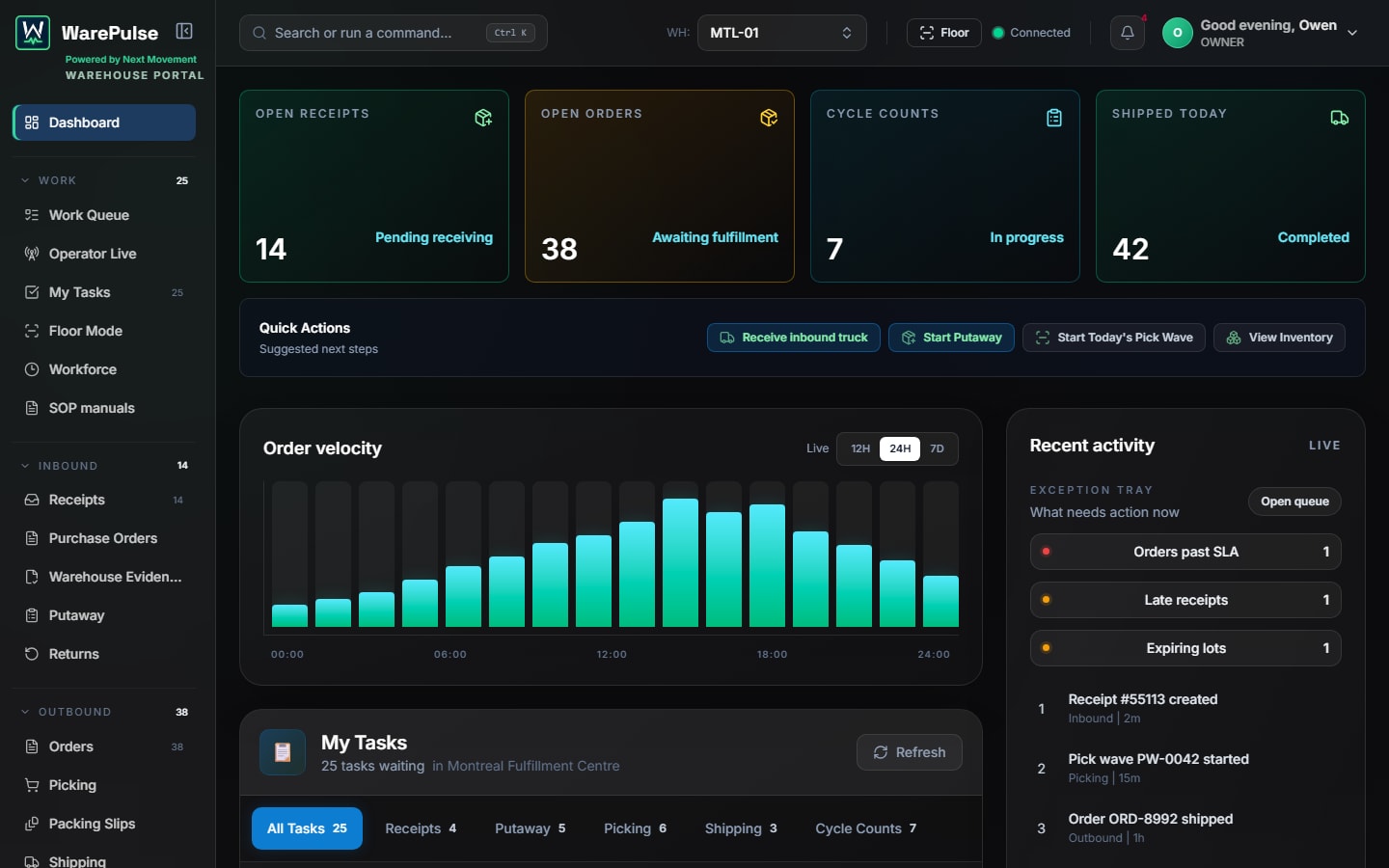Open Orders past SLA exception
Image resolution: width=1389 pixels, height=868 pixels.
coord(1185,552)
